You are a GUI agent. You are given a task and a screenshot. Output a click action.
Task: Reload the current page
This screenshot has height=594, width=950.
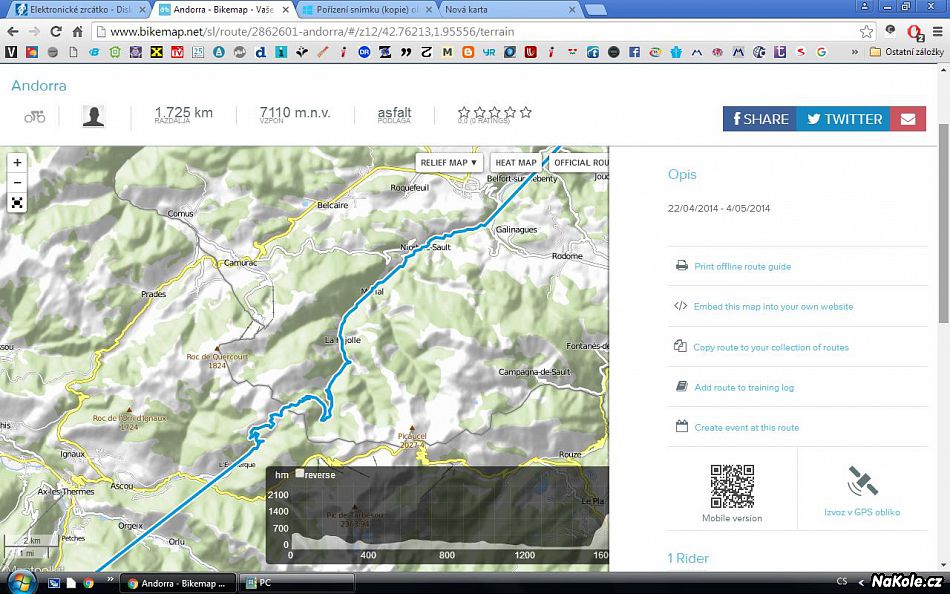56,32
